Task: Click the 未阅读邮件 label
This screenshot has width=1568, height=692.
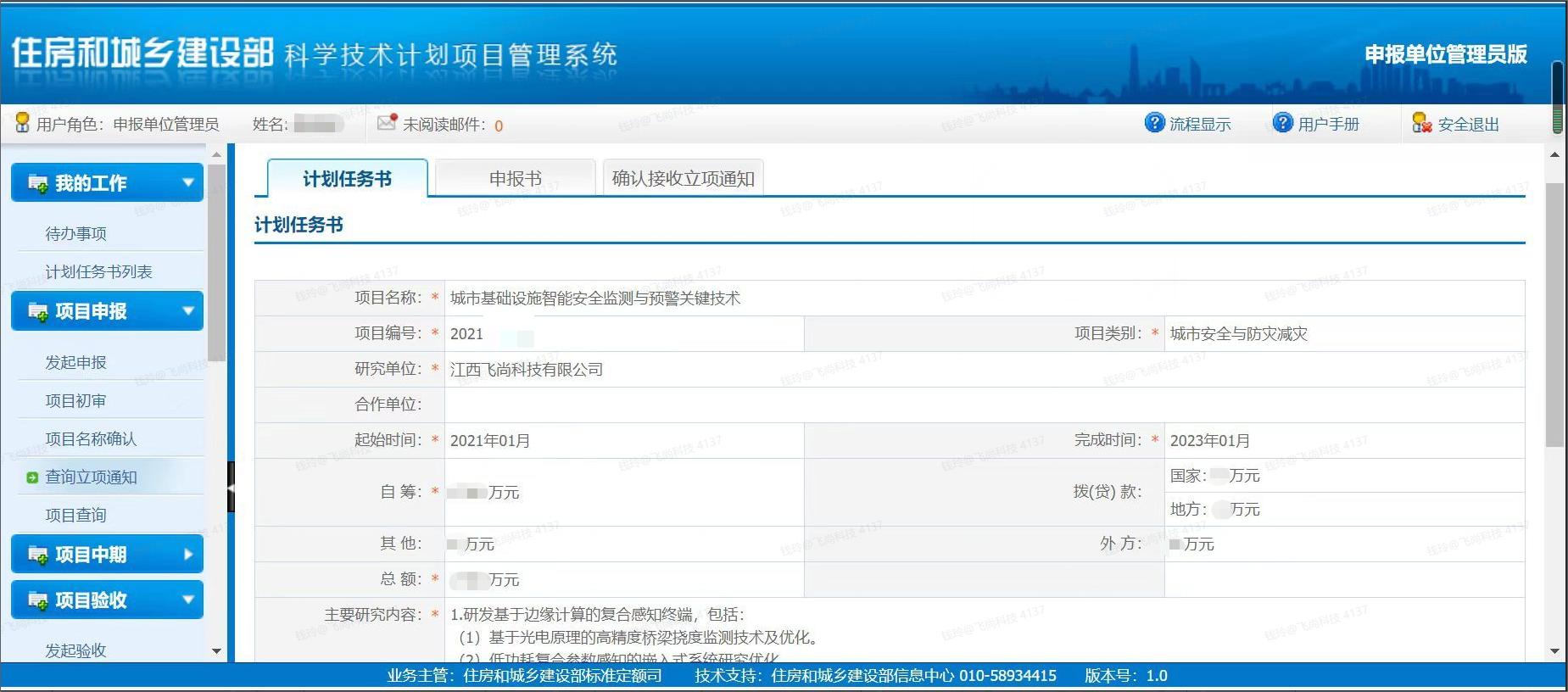Action: point(444,124)
